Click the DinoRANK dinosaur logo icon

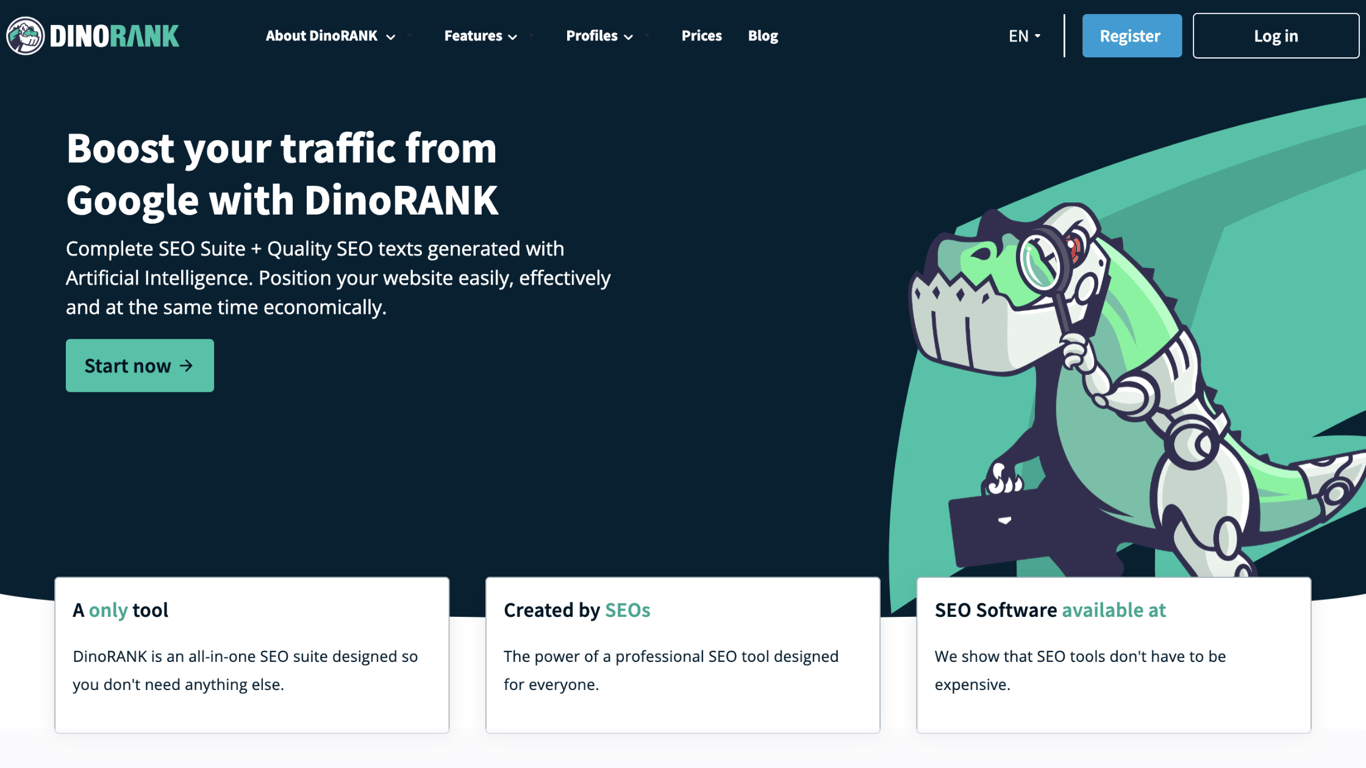pyautogui.click(x=25, y=36)
